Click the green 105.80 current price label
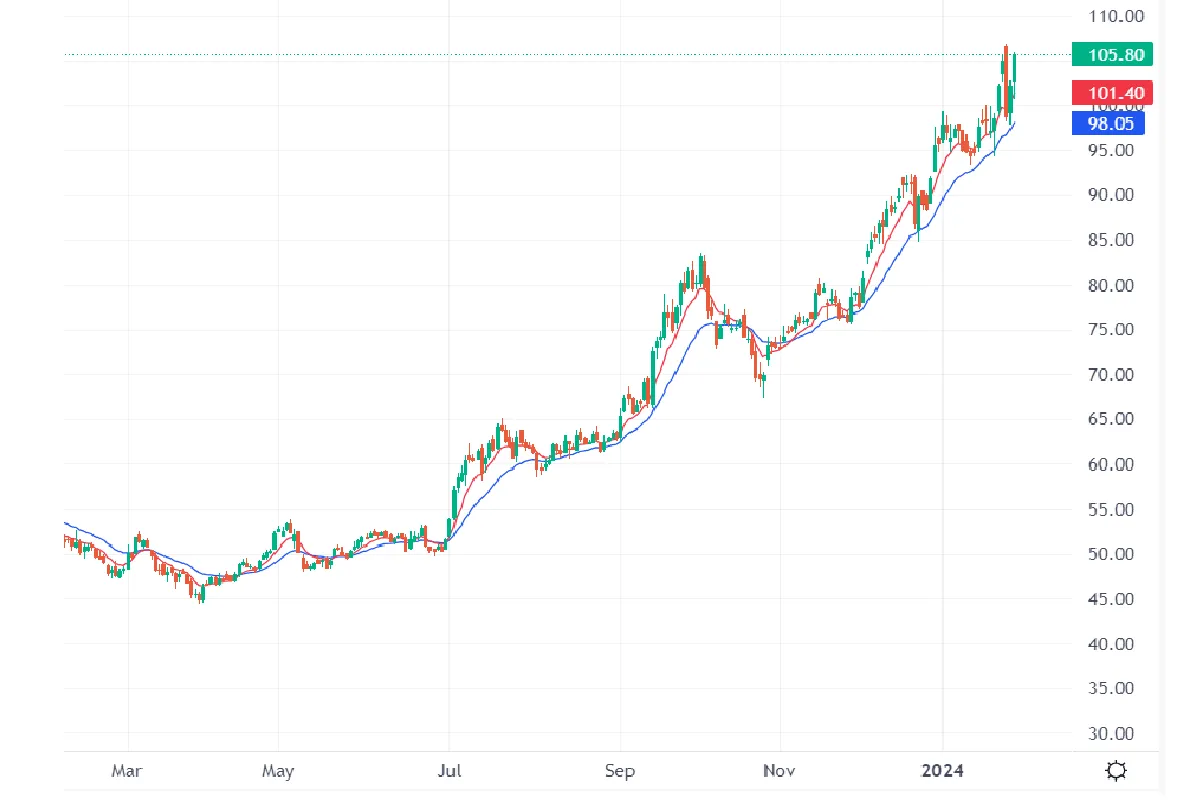1200x800 pixels. (x=1111, y=54)
